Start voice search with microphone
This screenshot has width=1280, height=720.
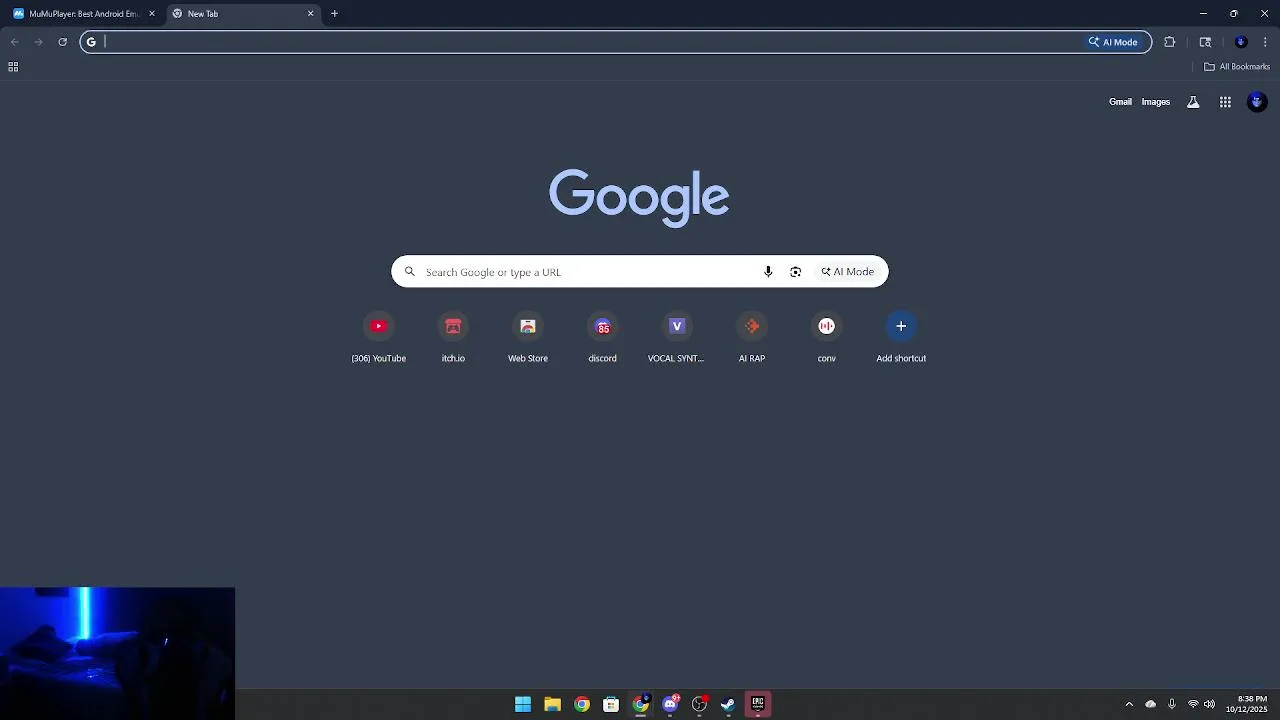[768, 272]
